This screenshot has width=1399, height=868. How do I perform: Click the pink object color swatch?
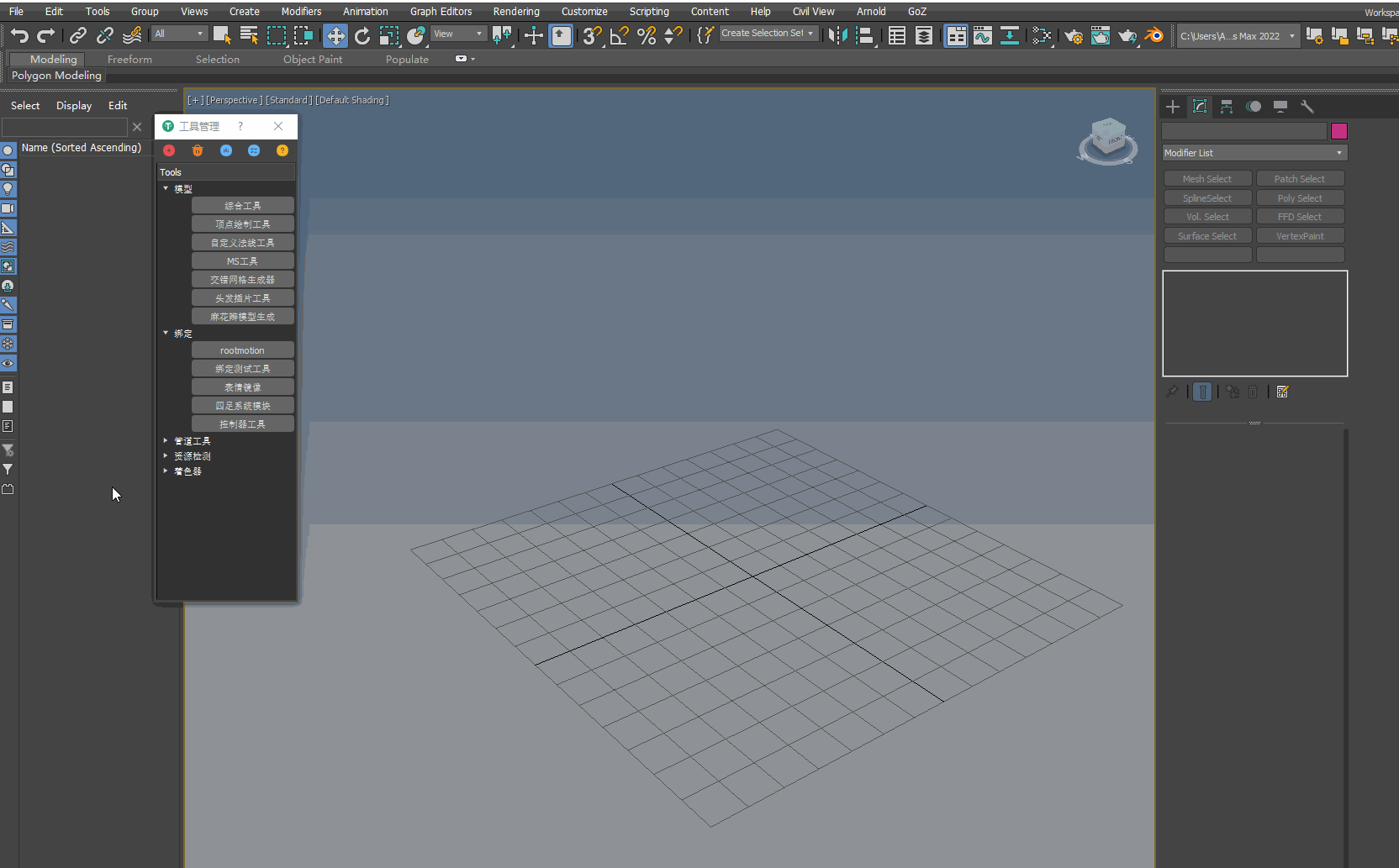[x=1339, y=131]
